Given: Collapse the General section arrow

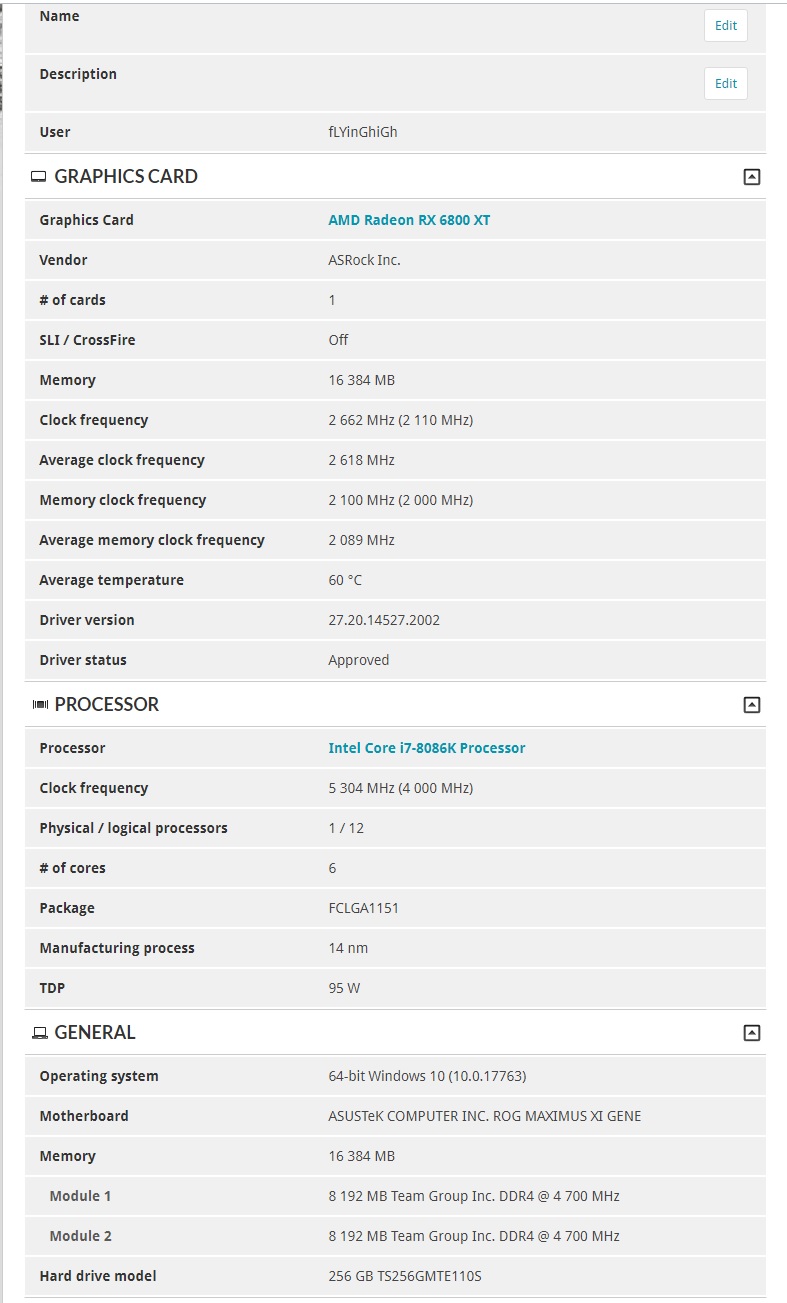Looking at the screenshot, I should [x=752, y=1033].
